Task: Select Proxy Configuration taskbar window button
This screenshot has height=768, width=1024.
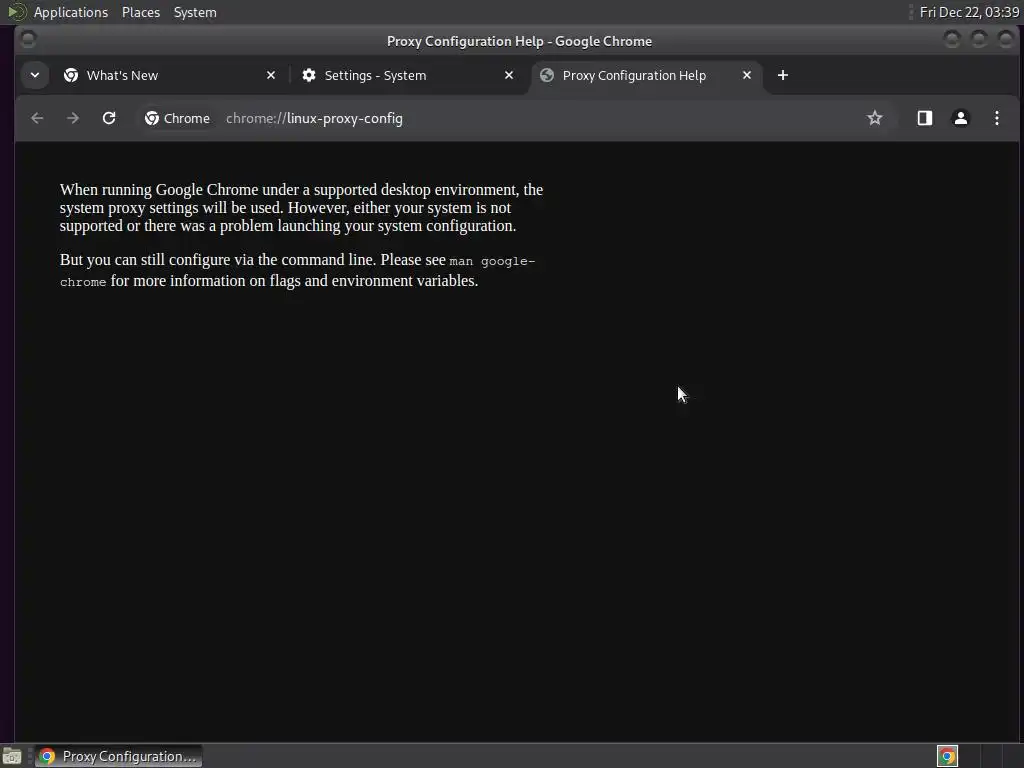Action: click(x=118, y=756)
